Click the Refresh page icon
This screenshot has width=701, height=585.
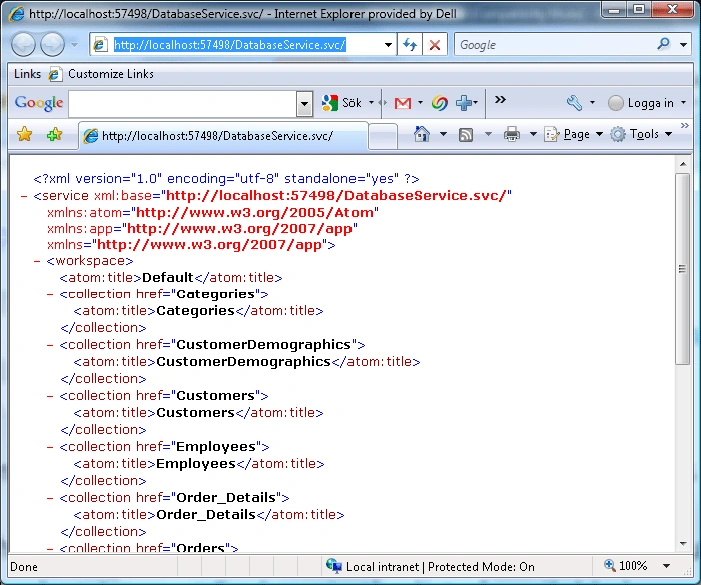(410, 45)
